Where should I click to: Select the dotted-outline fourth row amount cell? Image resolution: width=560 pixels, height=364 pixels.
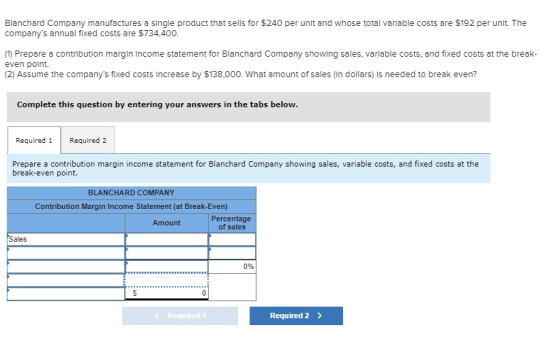166,280
